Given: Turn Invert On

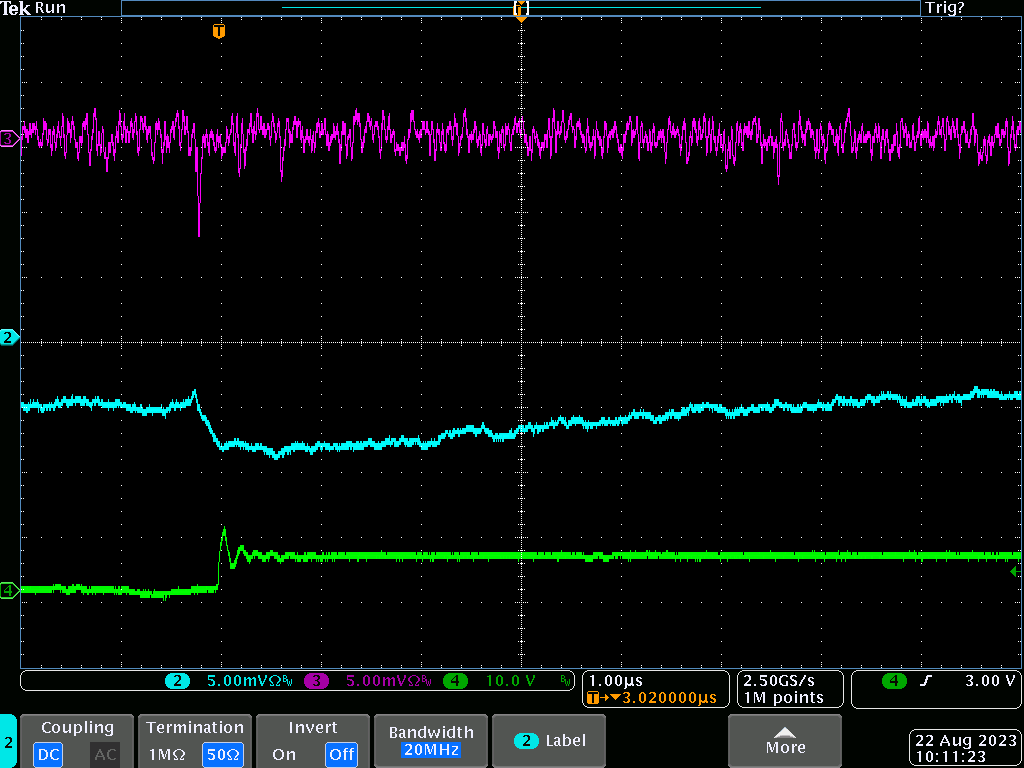Looking at the screenshot, I should coord(284,754).
